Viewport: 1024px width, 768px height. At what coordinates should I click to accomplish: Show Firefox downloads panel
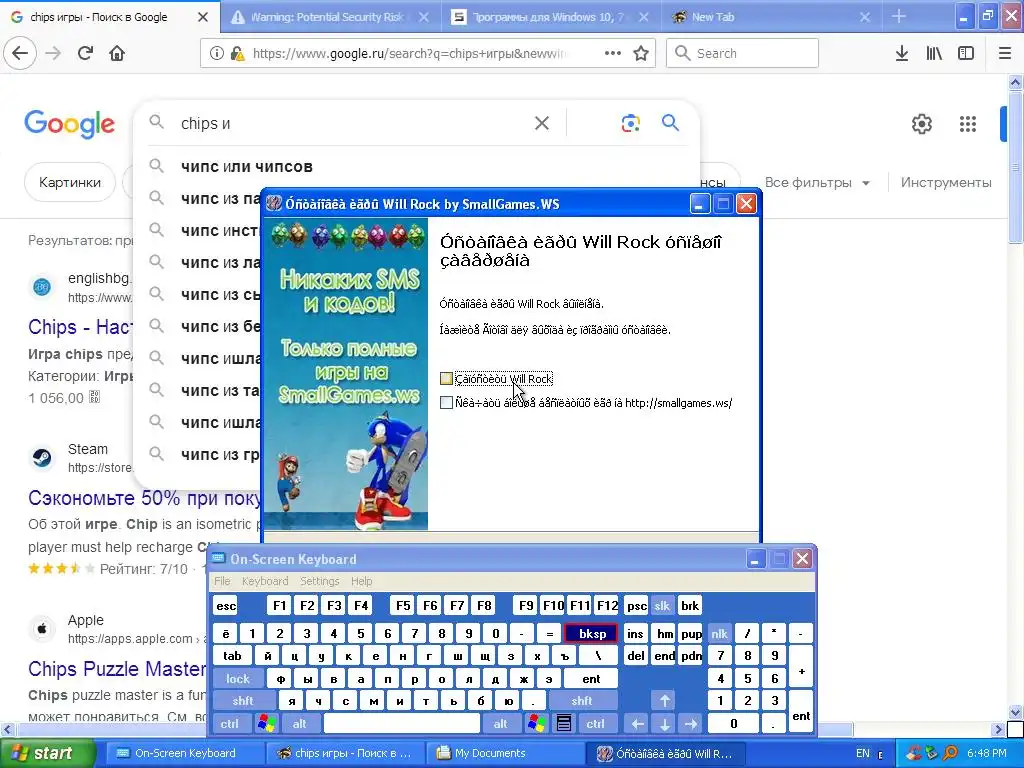(x=902, y=53)
